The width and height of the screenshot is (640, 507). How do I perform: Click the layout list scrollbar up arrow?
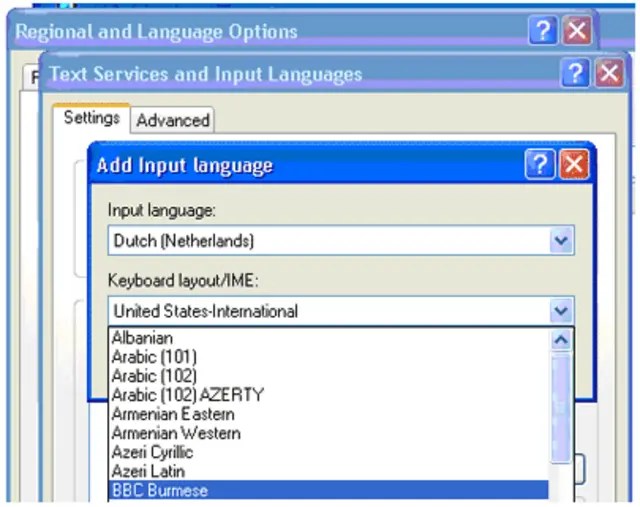pos(562,340)
